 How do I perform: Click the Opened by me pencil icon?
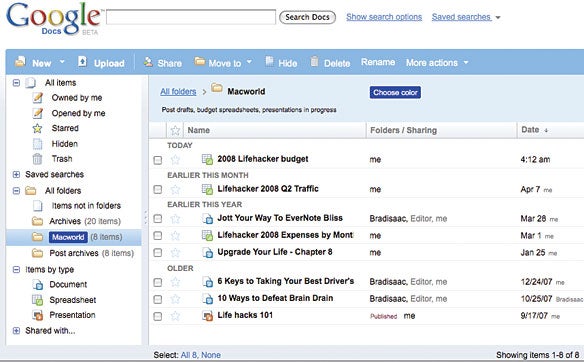click(38, 113)
